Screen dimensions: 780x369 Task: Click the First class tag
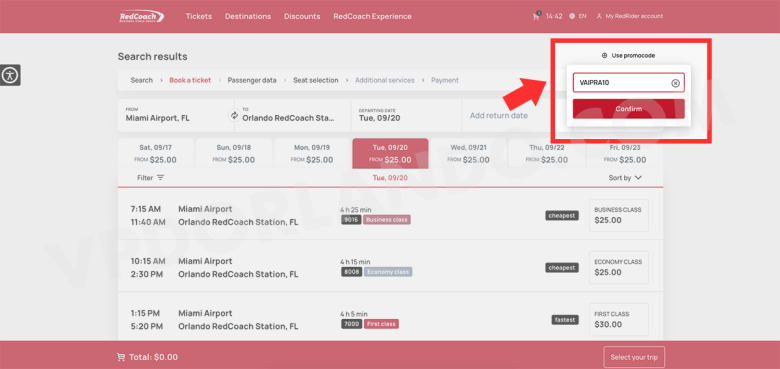[x=382, y=324]
